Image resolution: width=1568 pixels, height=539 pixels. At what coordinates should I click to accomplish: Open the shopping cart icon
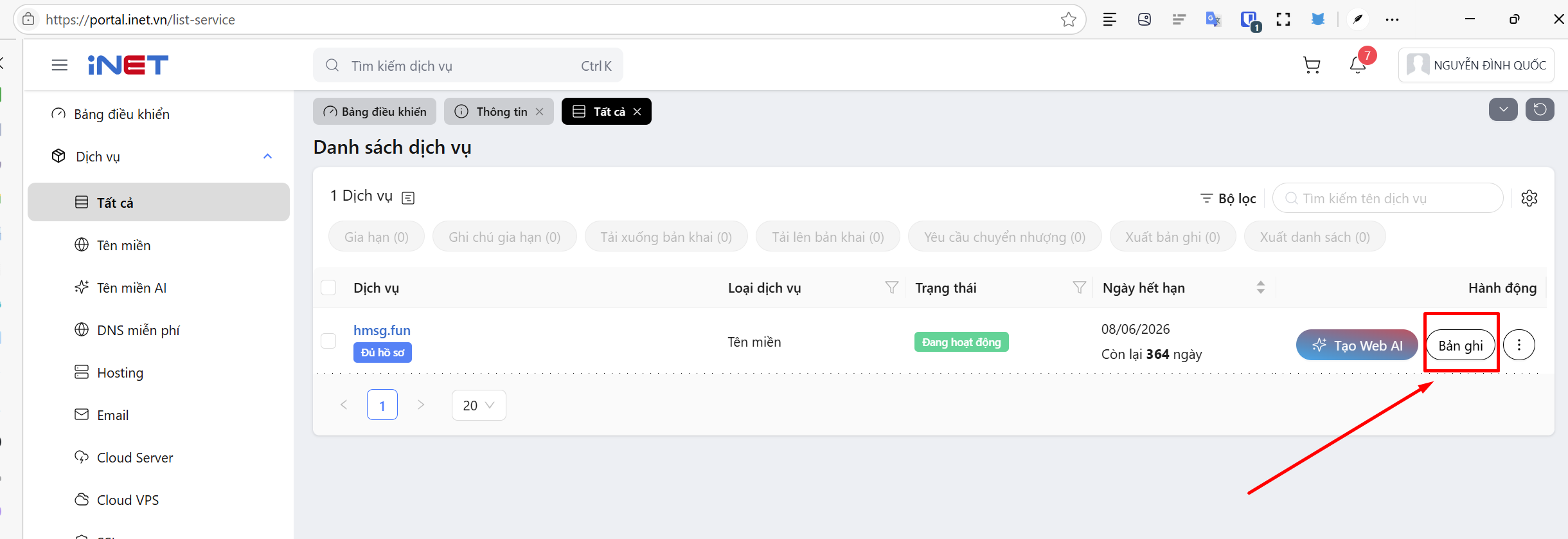(1311, 65)
